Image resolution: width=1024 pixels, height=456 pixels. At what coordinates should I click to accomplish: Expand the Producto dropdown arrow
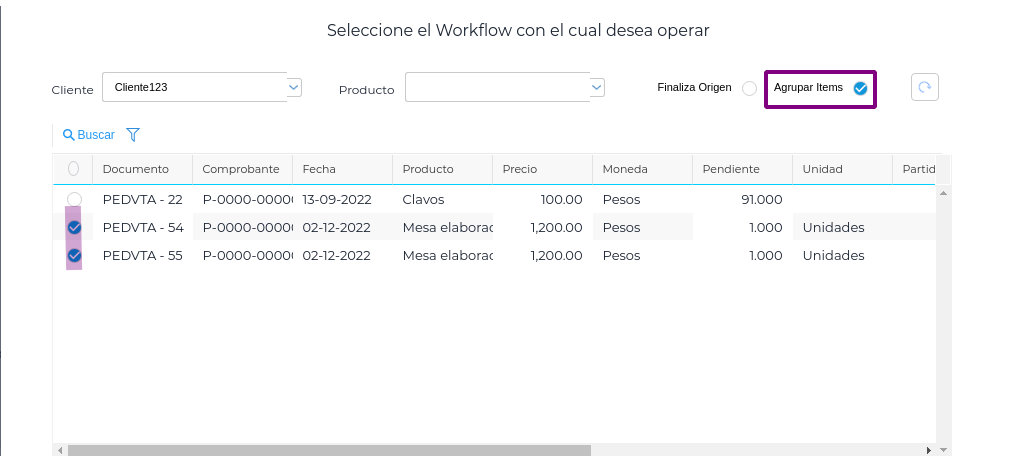point(597,87)
